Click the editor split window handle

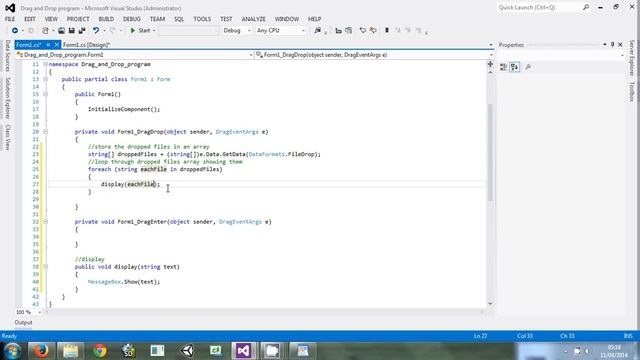[x=490, y=64]
